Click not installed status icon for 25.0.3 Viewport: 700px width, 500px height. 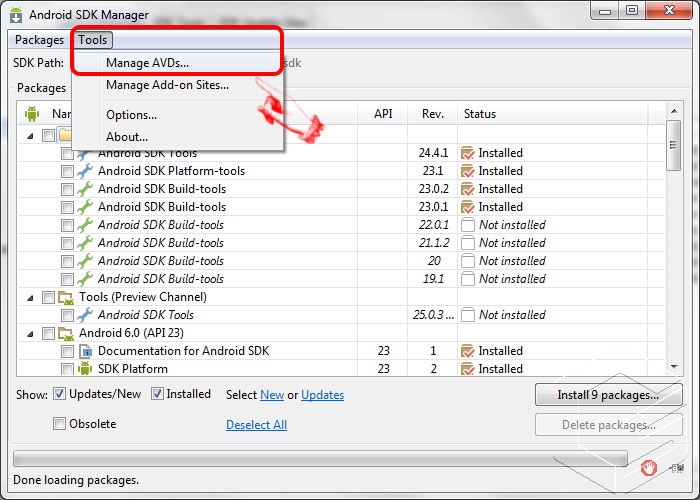tap(467, 315)
